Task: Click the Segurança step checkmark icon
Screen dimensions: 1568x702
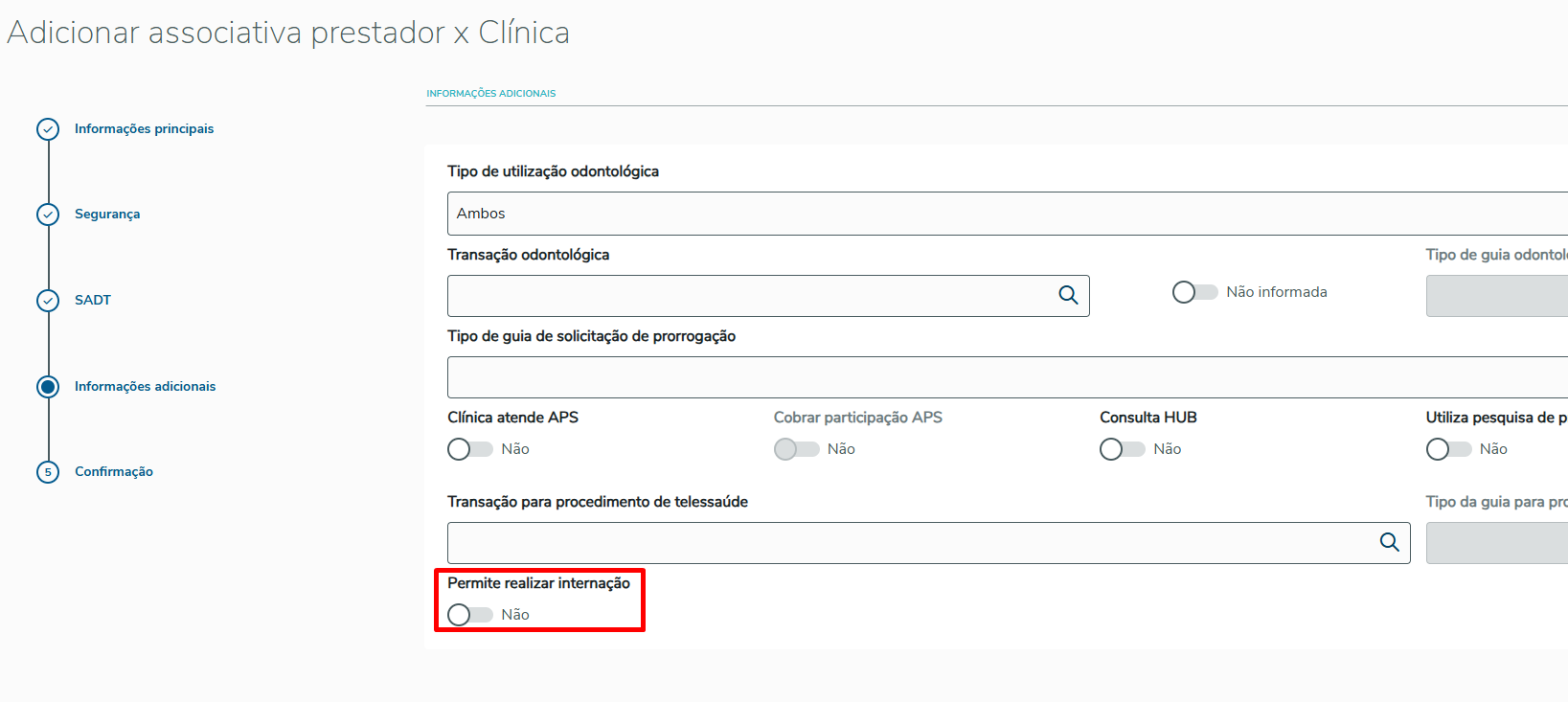Action: 48,215
